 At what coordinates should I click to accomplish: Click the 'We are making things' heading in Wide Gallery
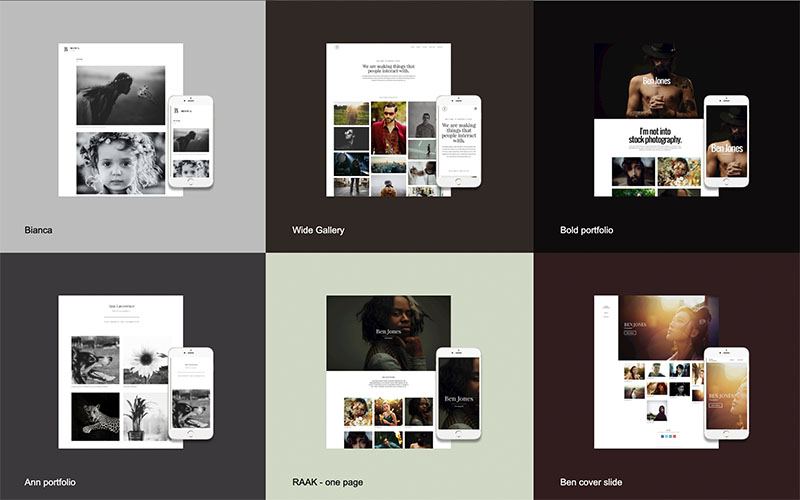[388, 68]
